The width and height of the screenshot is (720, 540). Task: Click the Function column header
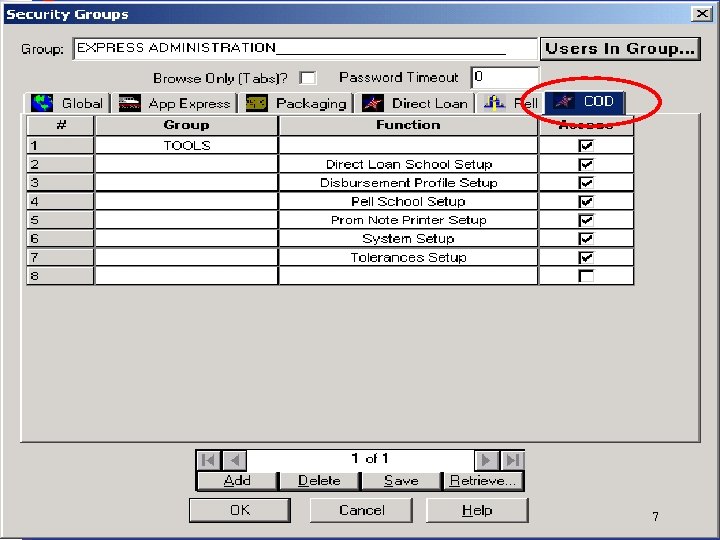click(408, 125)
